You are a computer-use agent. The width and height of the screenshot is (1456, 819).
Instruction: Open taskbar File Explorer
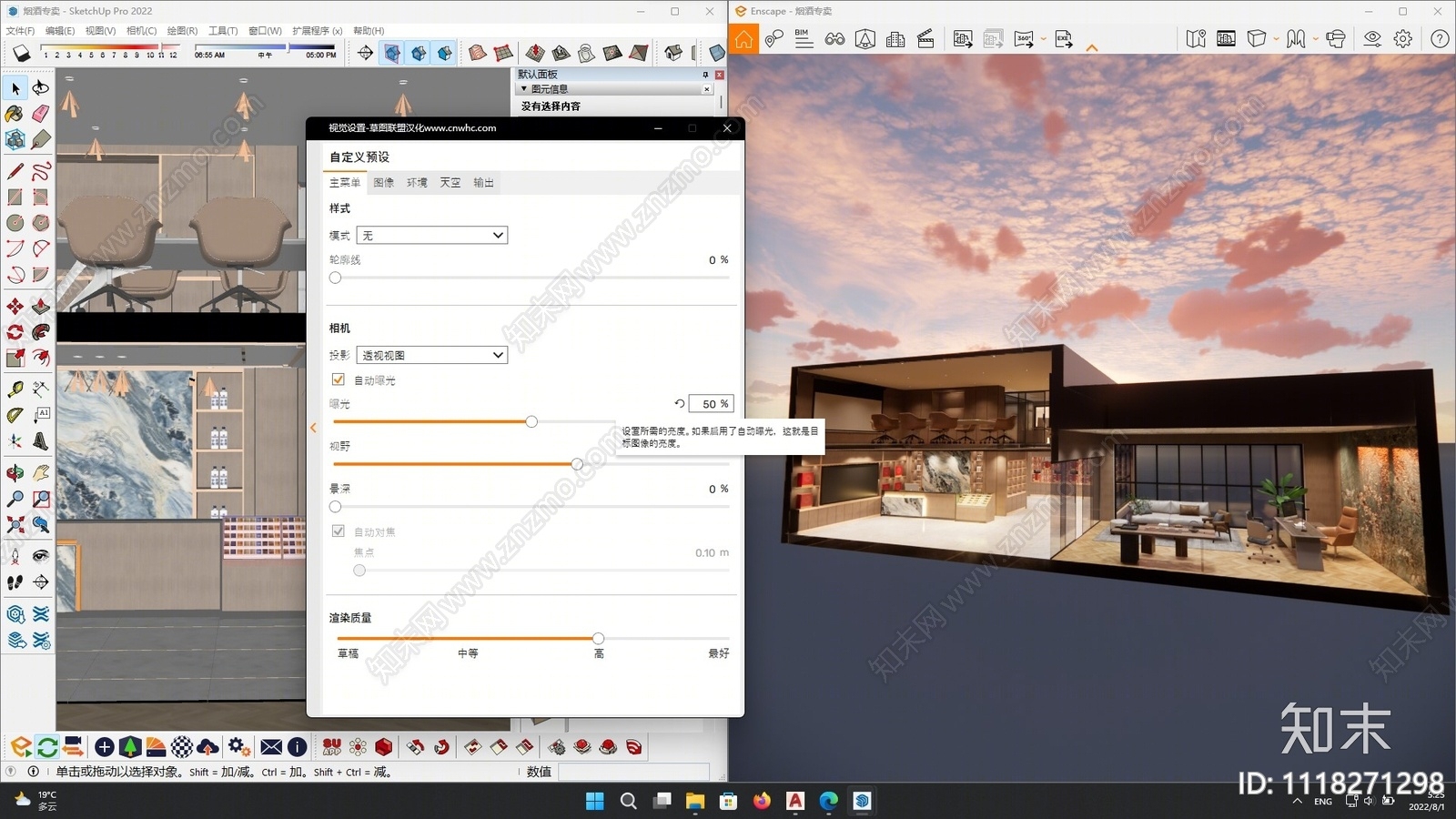[x=695, y=801]
